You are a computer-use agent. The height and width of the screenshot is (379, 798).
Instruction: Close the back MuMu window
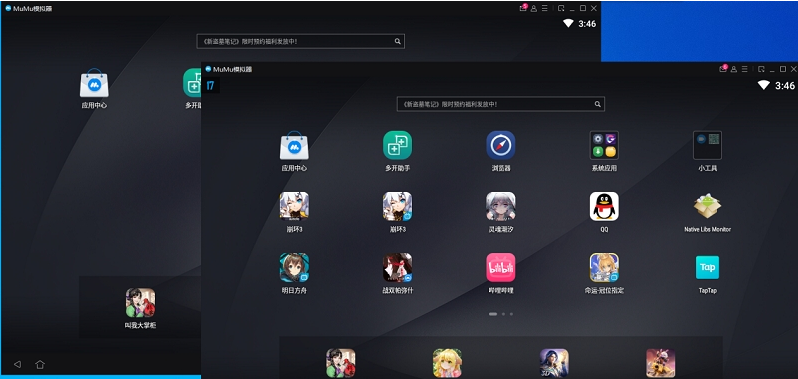[593, 8]
